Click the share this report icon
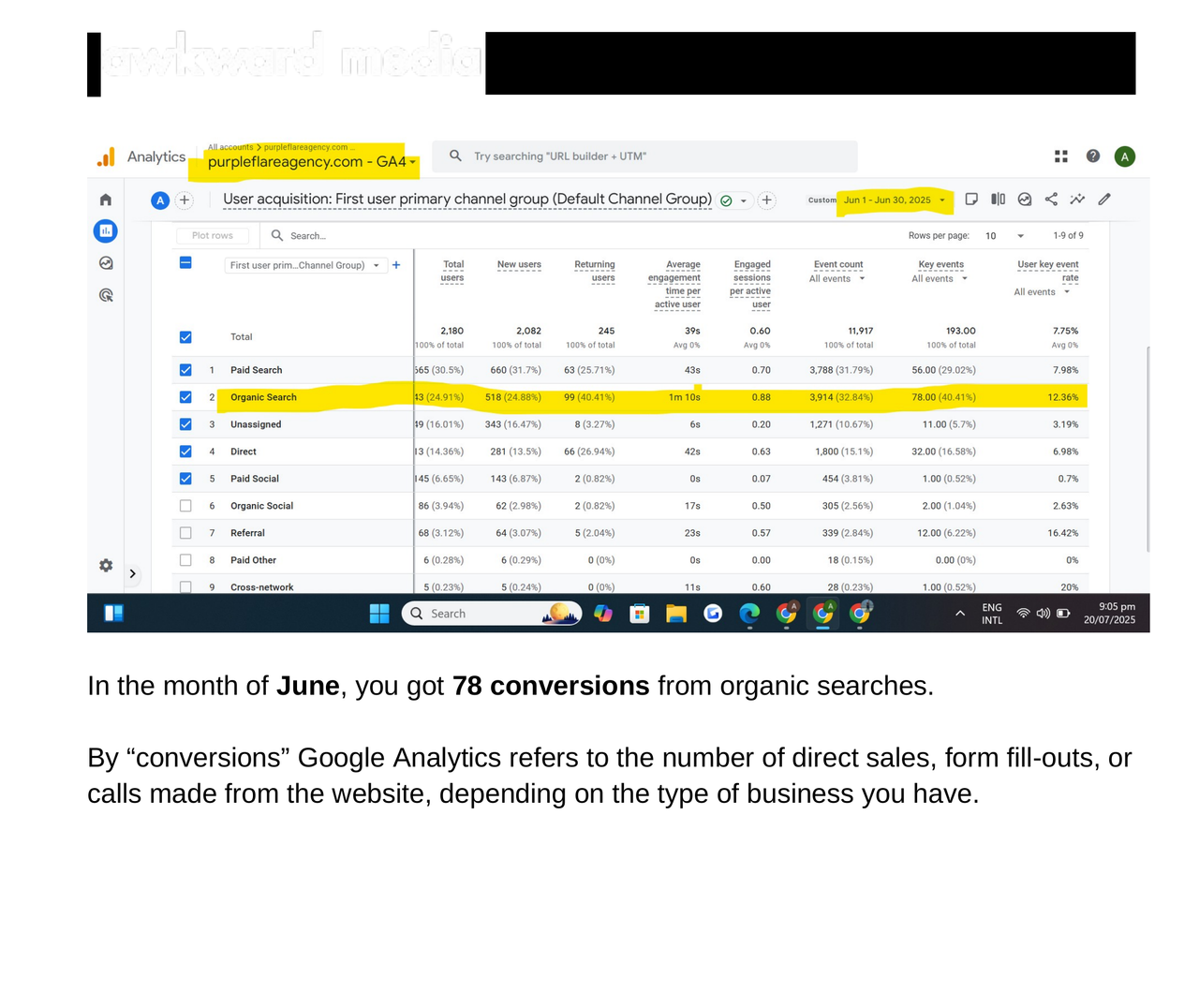This screenshot has height=1008, width=1199. click(x=1051, y=199)
